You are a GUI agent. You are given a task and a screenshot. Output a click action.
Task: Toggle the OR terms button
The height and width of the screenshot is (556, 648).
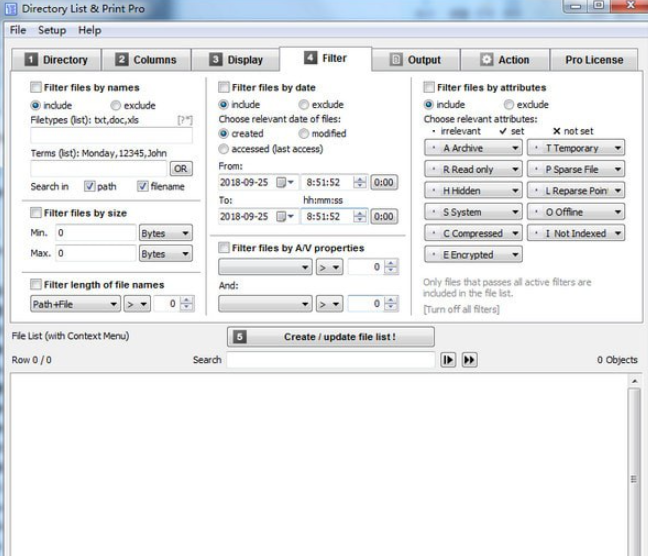pos(181,169)
